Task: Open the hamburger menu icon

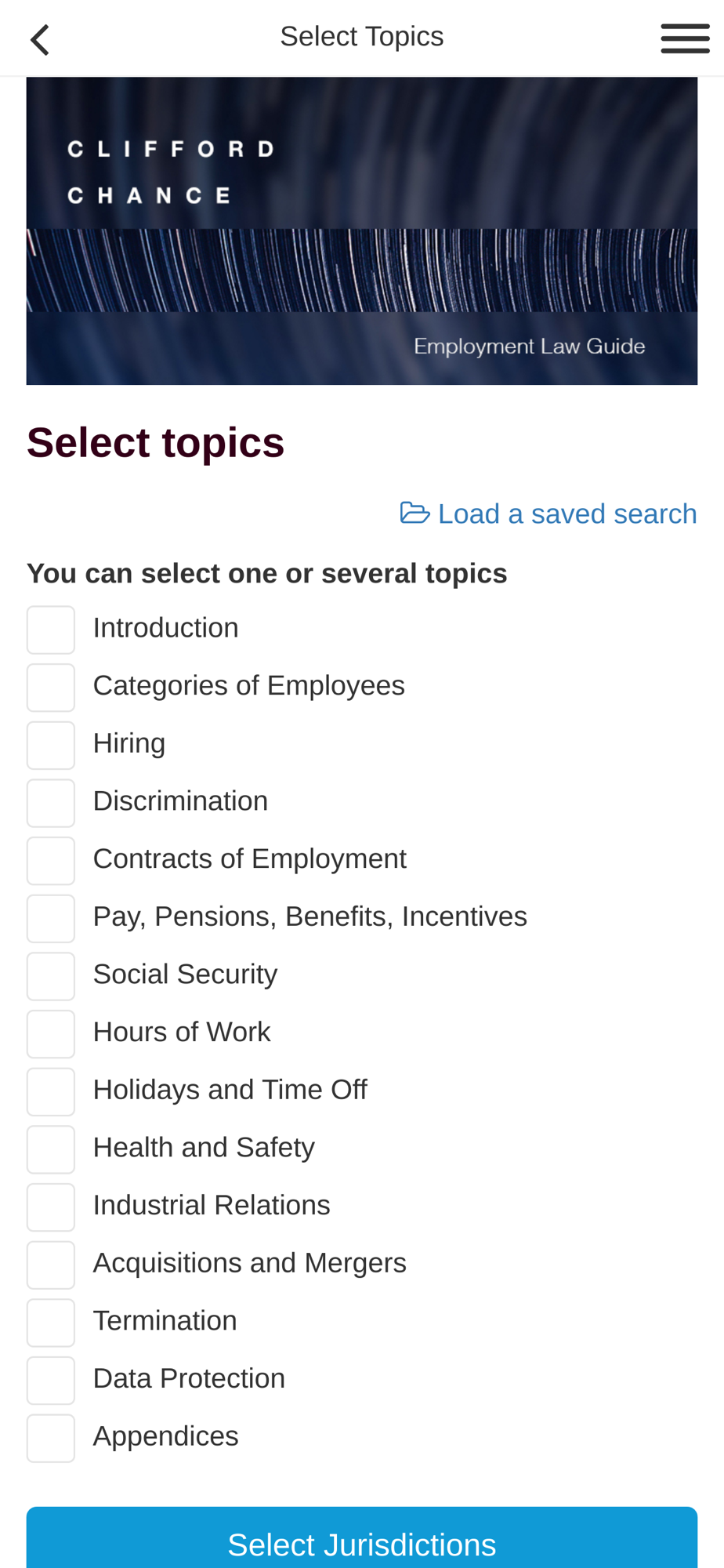Action: [685, 38]
